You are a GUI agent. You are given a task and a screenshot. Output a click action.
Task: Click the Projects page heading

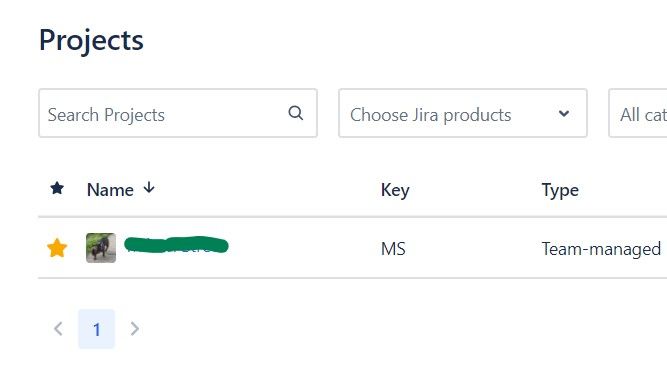click(x=91, y=41)
